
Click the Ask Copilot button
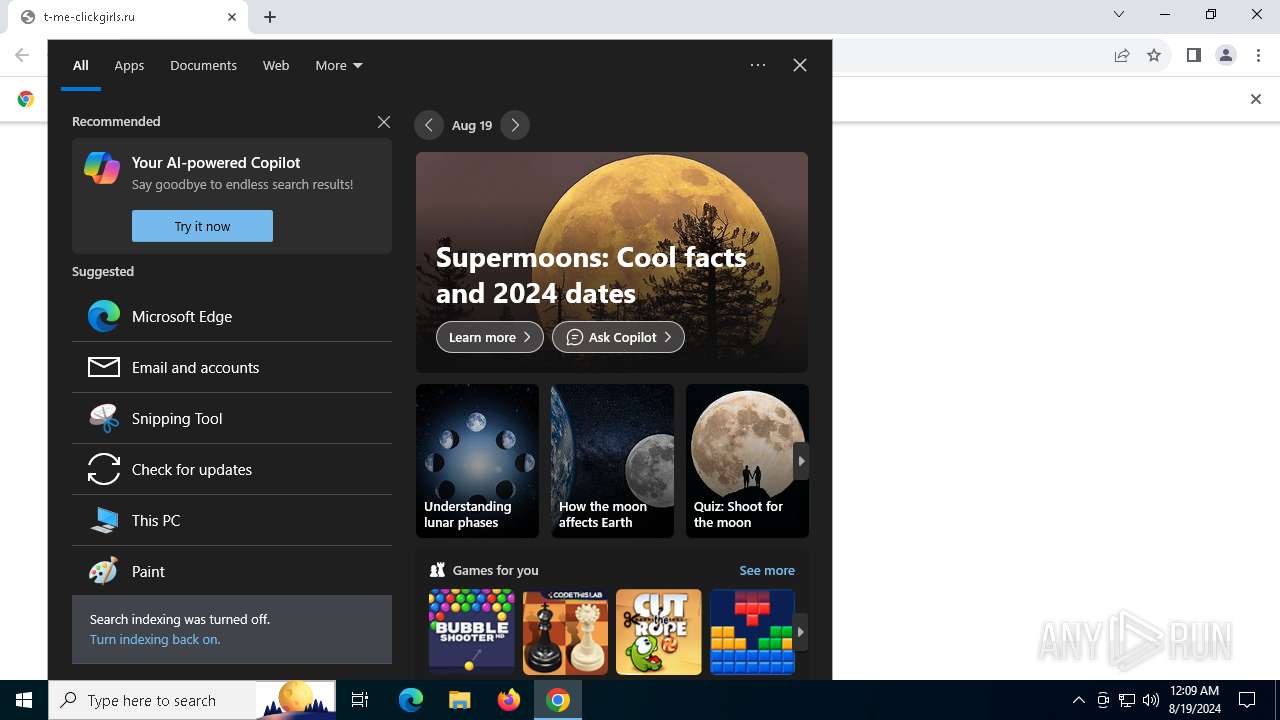click(618, 337)
